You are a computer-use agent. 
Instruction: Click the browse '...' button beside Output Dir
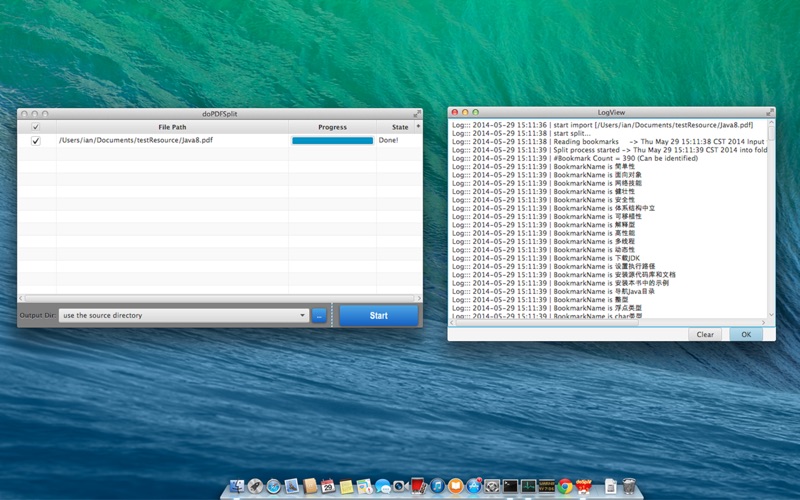click(319, 316)
